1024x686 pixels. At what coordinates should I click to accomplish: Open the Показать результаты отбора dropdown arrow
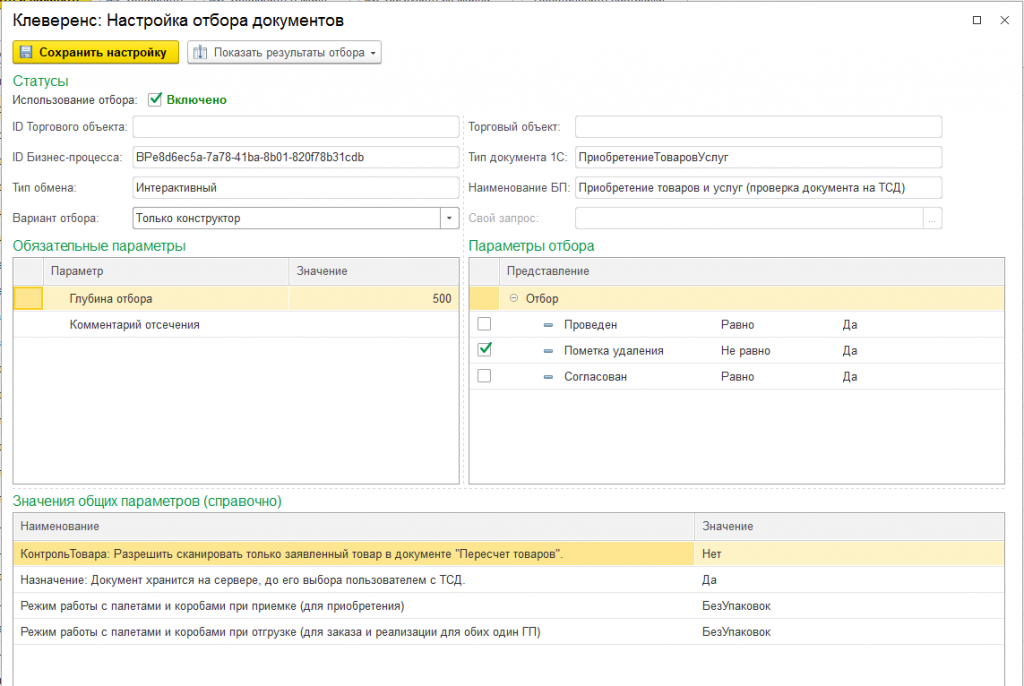click(373, 53)
